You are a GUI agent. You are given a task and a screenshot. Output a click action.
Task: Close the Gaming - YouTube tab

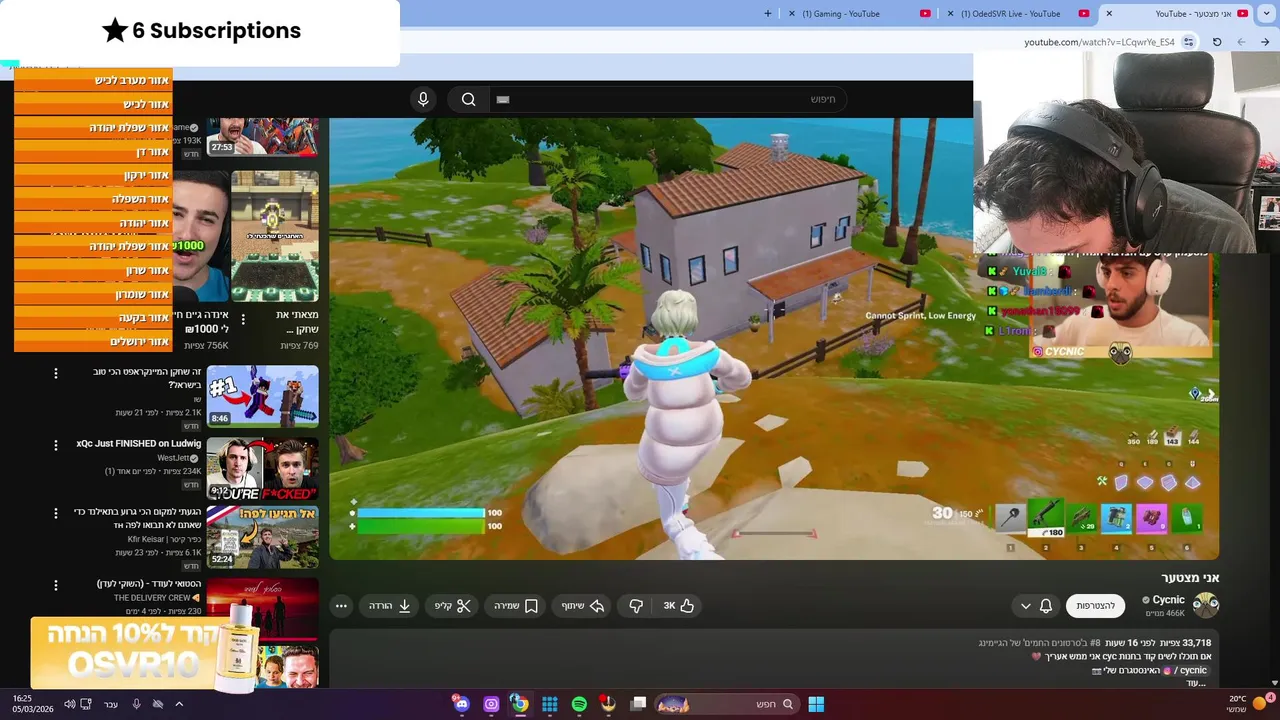click(792, 14)
